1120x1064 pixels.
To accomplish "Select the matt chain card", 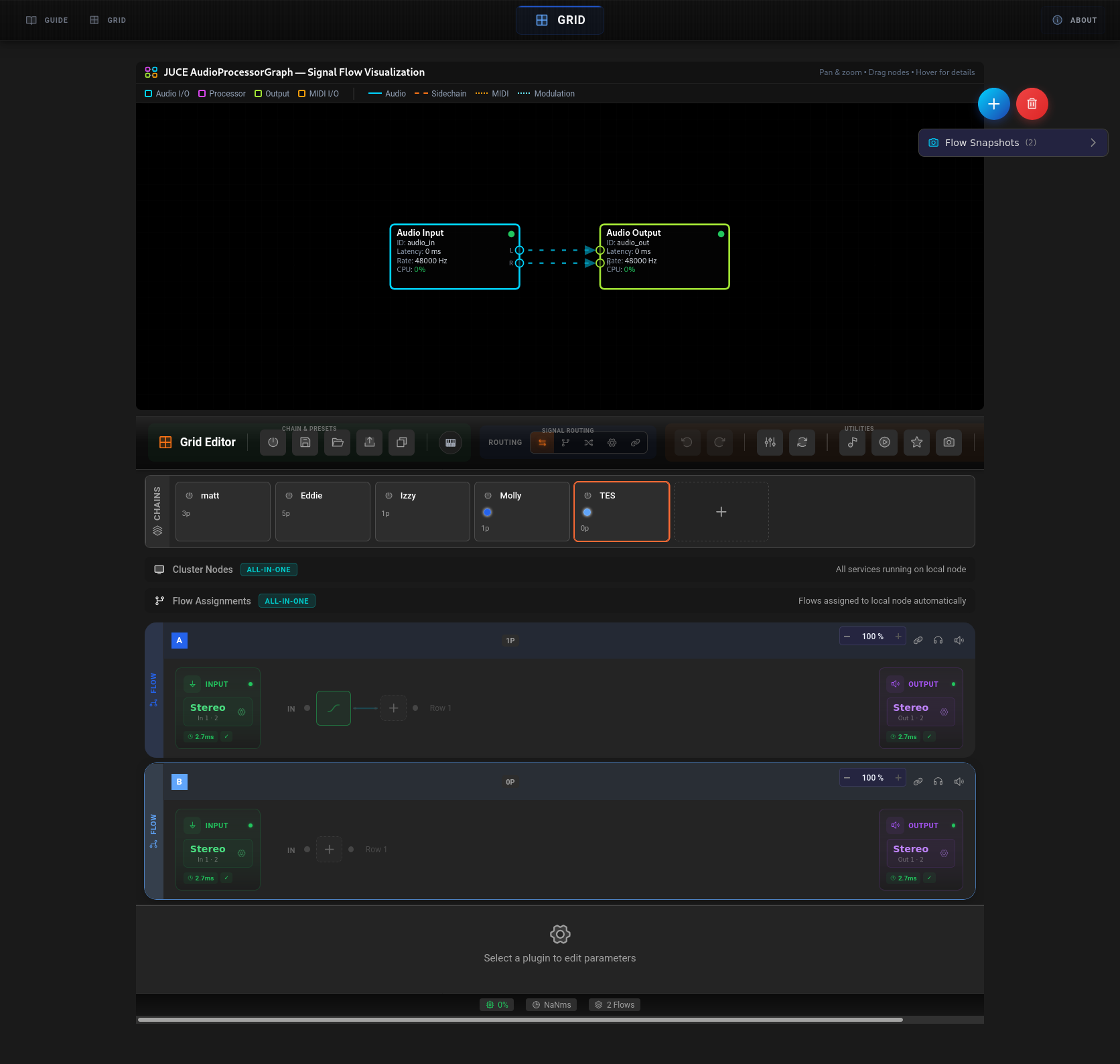I will (223, 511).
